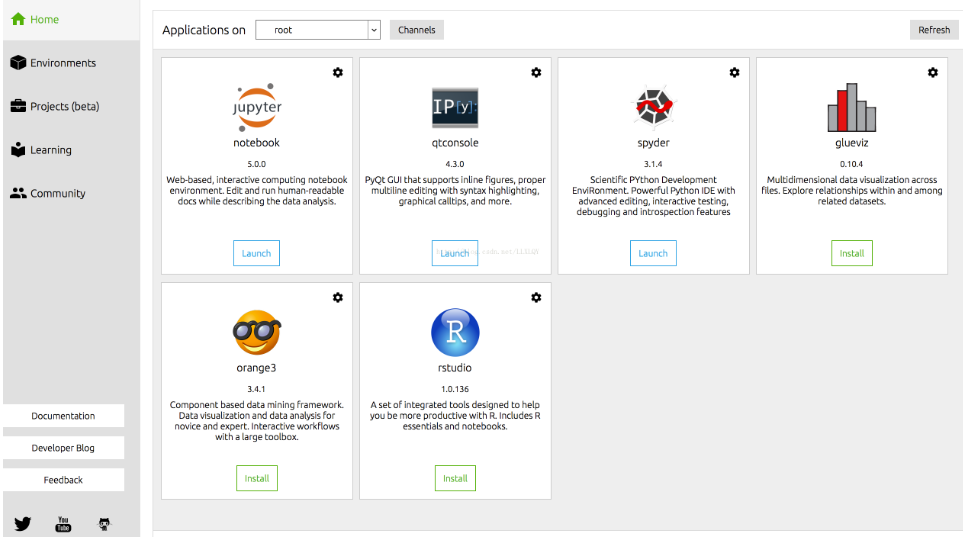The height and width of the screenshot is (541, 963).
Task: Click the Jupyter notebook logo
Action: click(257, 107)
